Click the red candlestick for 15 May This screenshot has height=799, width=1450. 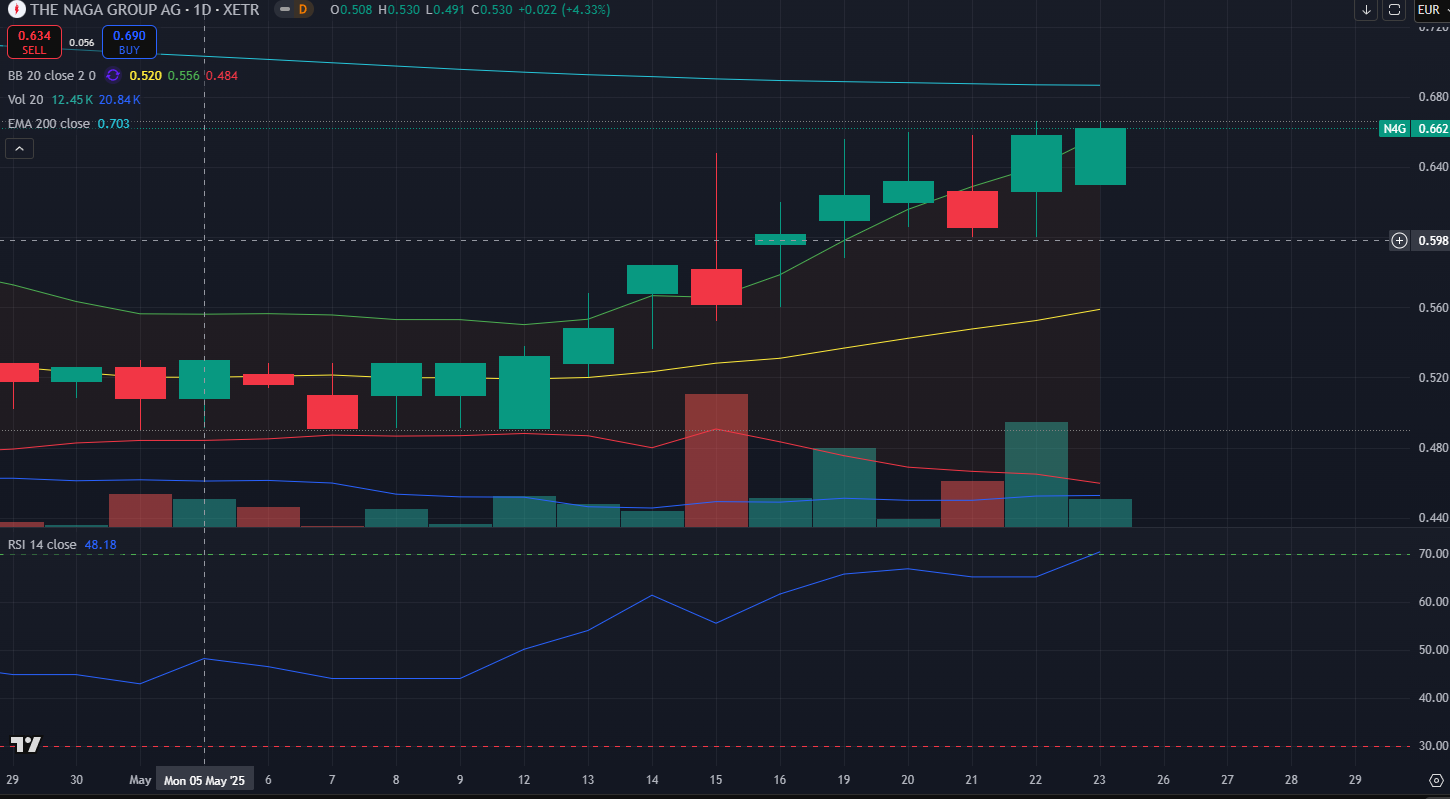click(x=716, y=287)
